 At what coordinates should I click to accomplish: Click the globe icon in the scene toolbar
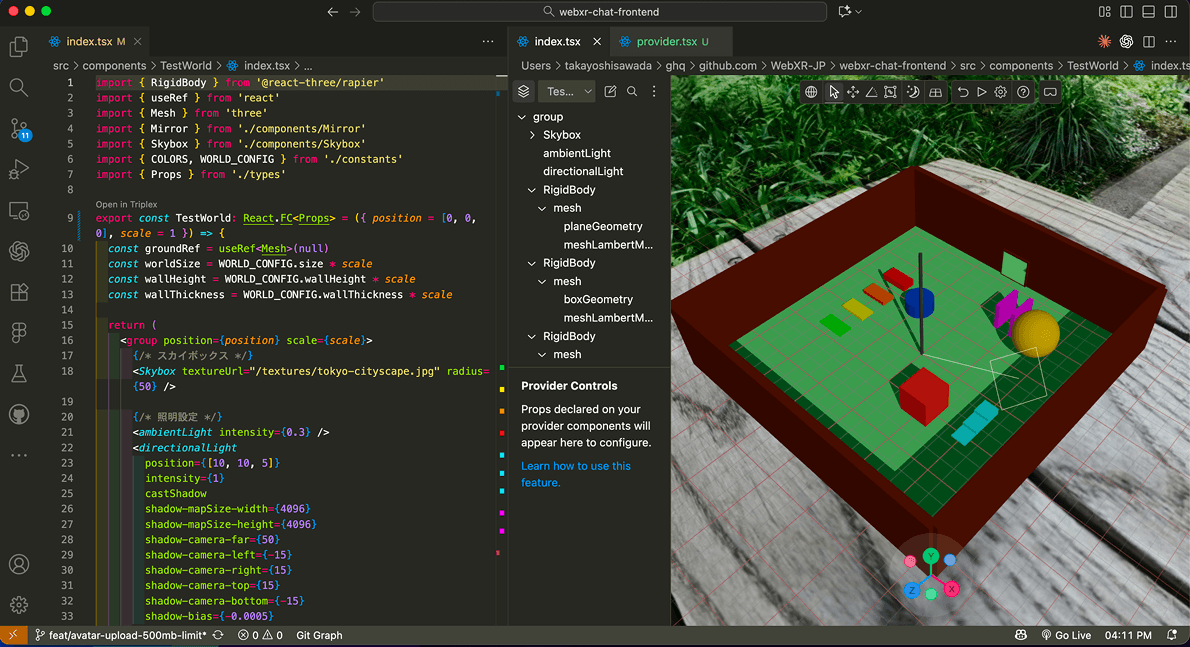(812, 91)
